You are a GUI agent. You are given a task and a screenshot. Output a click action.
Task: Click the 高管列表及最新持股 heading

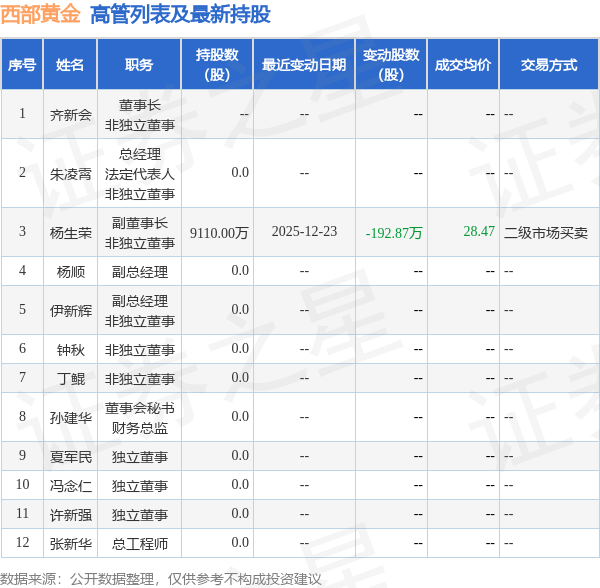pyautogui.click(x=180, y=15)
